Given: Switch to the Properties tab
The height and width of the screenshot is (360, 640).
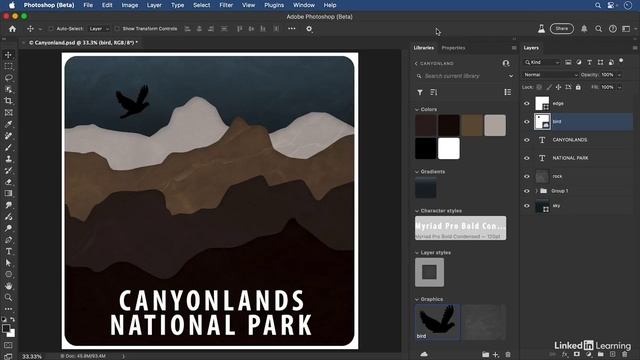Looking at the screenshot, I should pyautogui.click(x=453, y=48).
